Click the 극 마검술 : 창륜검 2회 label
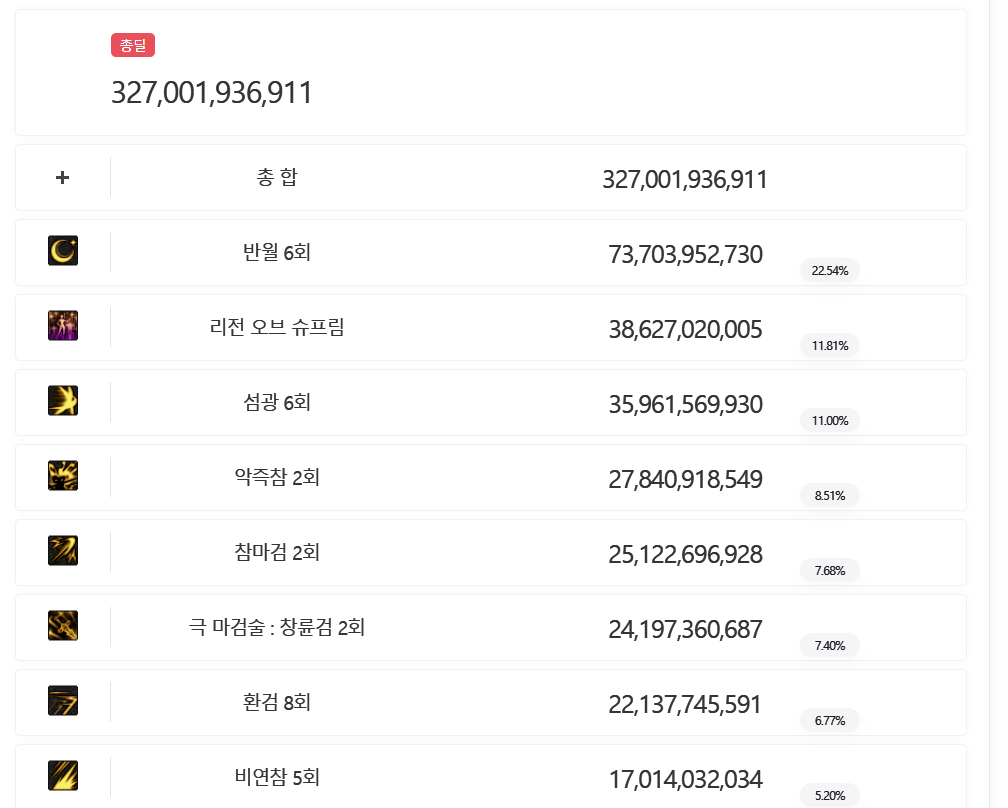The width and height of the screenshot is (1008, 808). (x=277, y=628)
